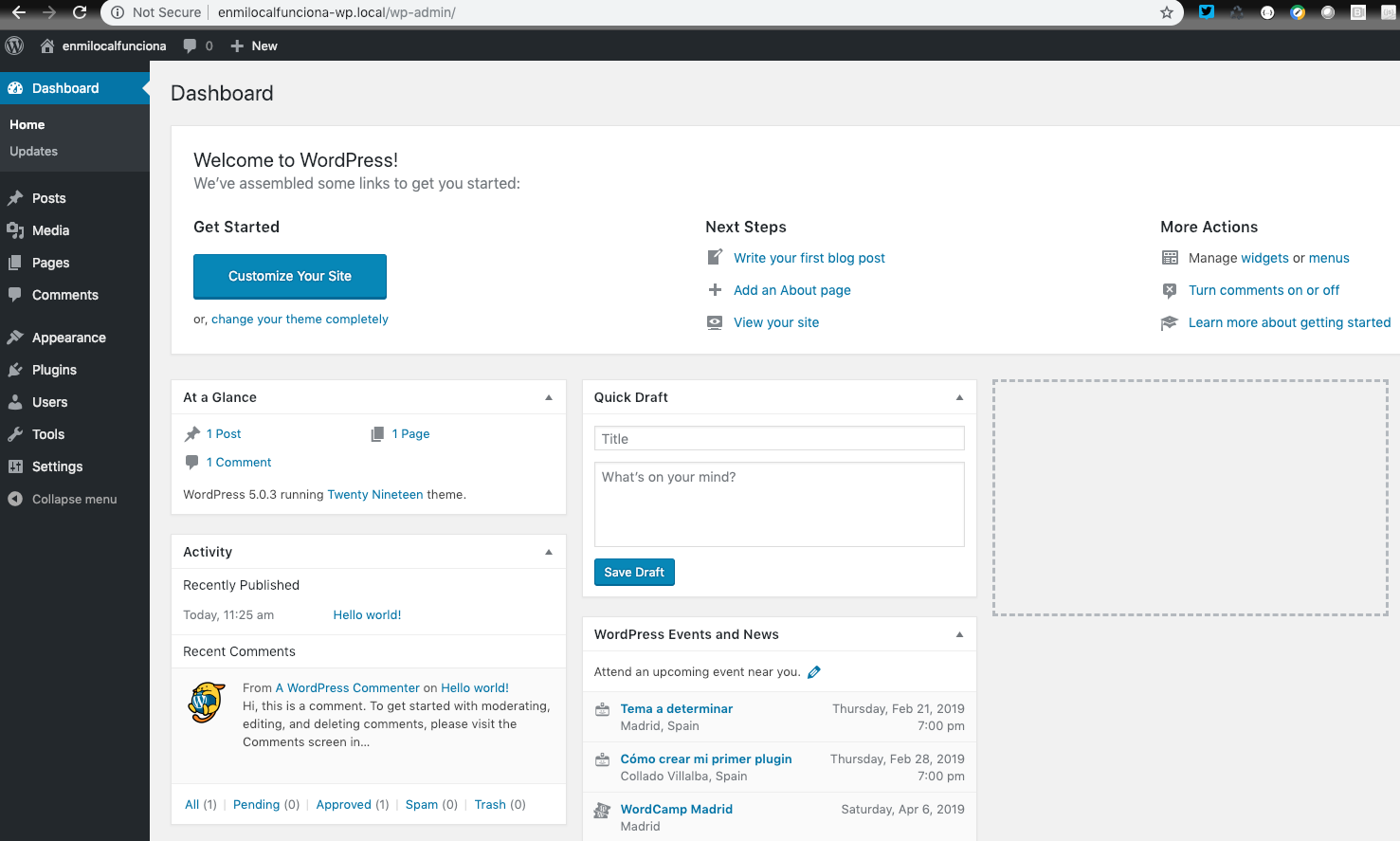Click the pencil icon to edit event location
Image resolution: width=1400 pixels, height=841 pixels.
pos(814,672)
